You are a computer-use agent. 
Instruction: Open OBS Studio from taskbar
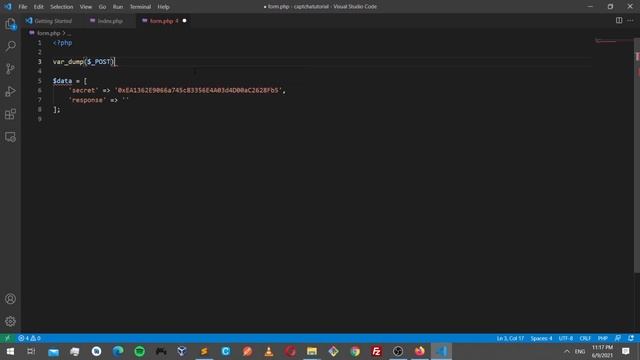(398, 351)
